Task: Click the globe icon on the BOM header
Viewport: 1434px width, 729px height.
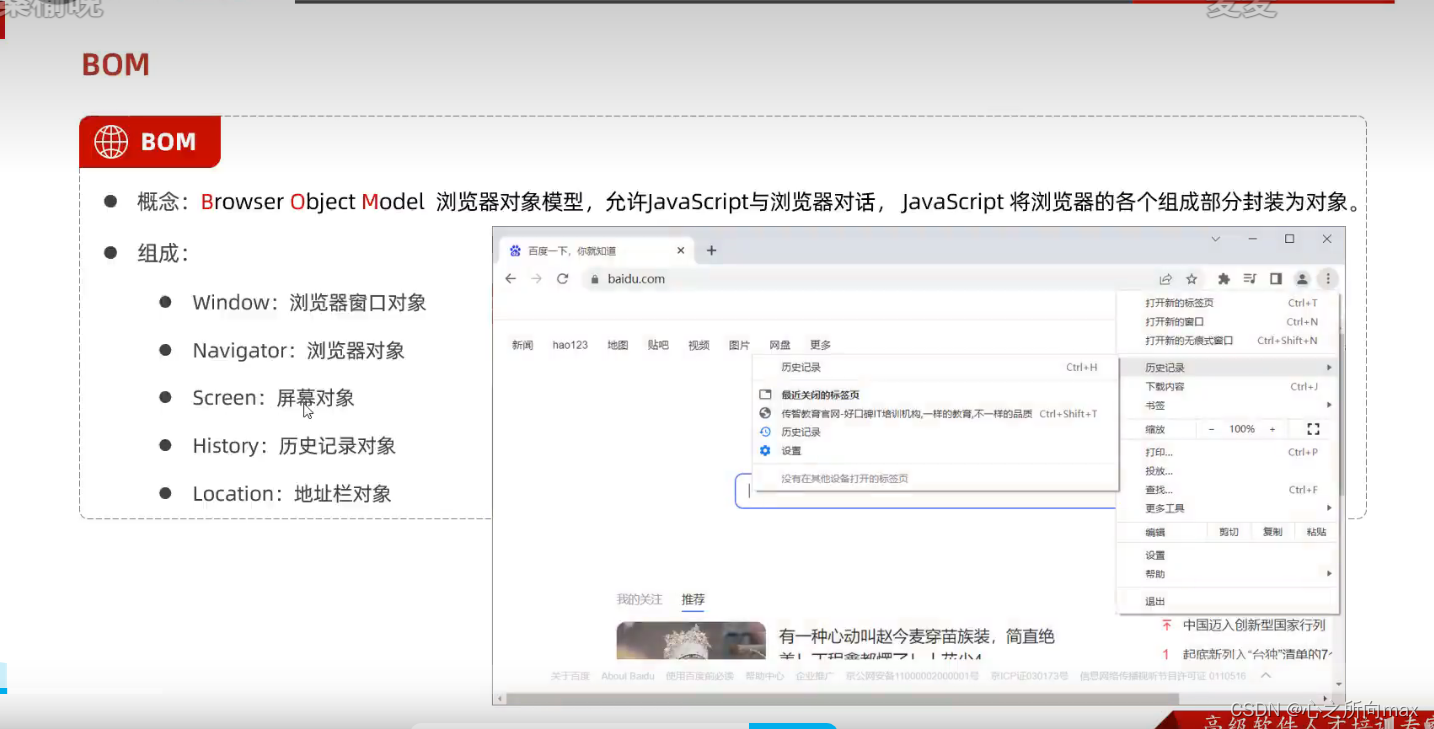Action: [x=110, y=141]
